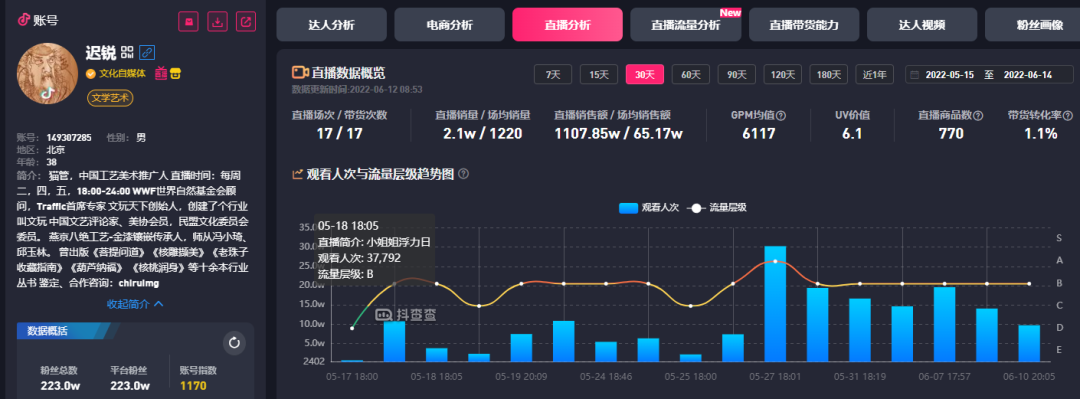Select the 90天 time range
The image size is (1080, 399).
coord(737,74)
